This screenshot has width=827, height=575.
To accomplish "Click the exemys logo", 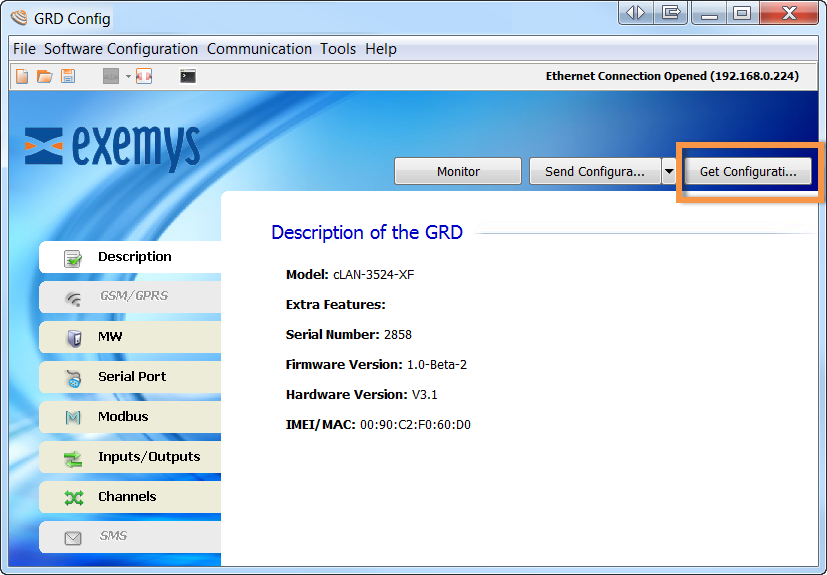I will (x=112, y=147).
